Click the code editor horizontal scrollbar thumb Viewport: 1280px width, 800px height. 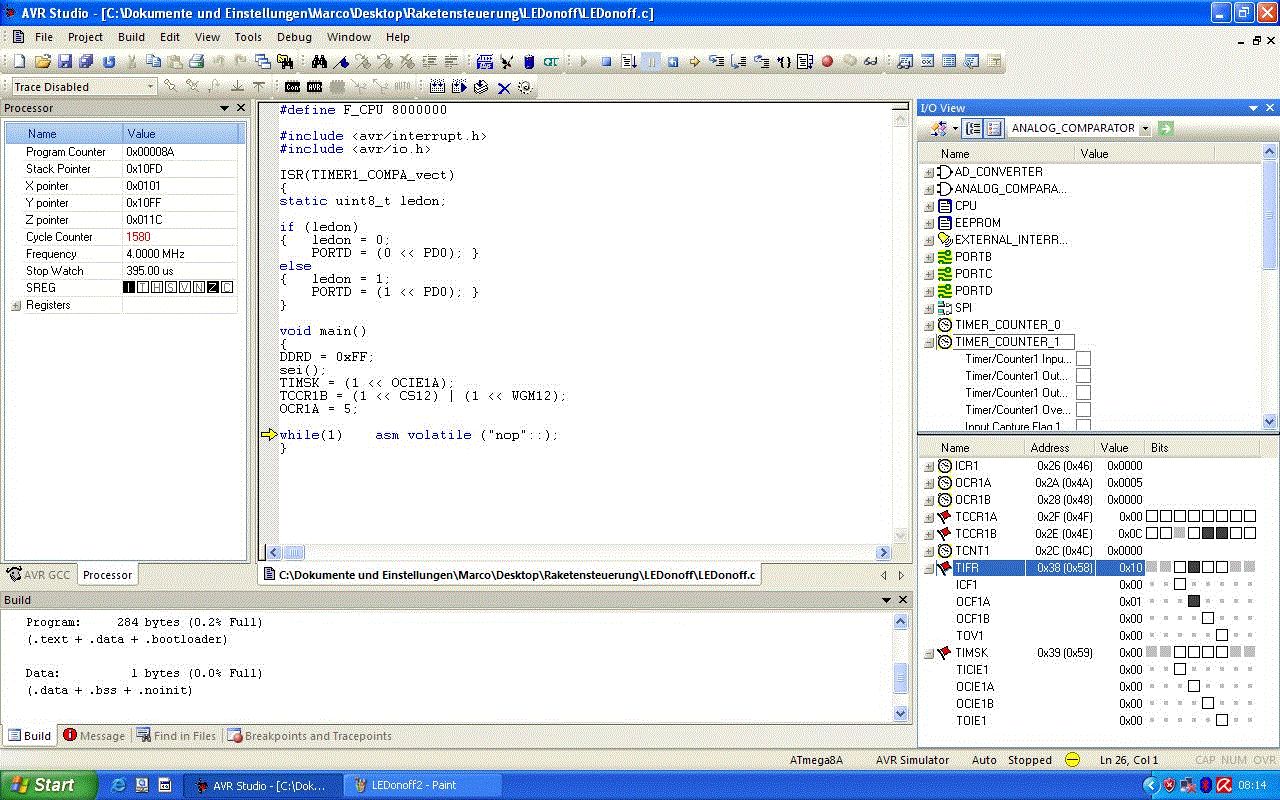293,552
